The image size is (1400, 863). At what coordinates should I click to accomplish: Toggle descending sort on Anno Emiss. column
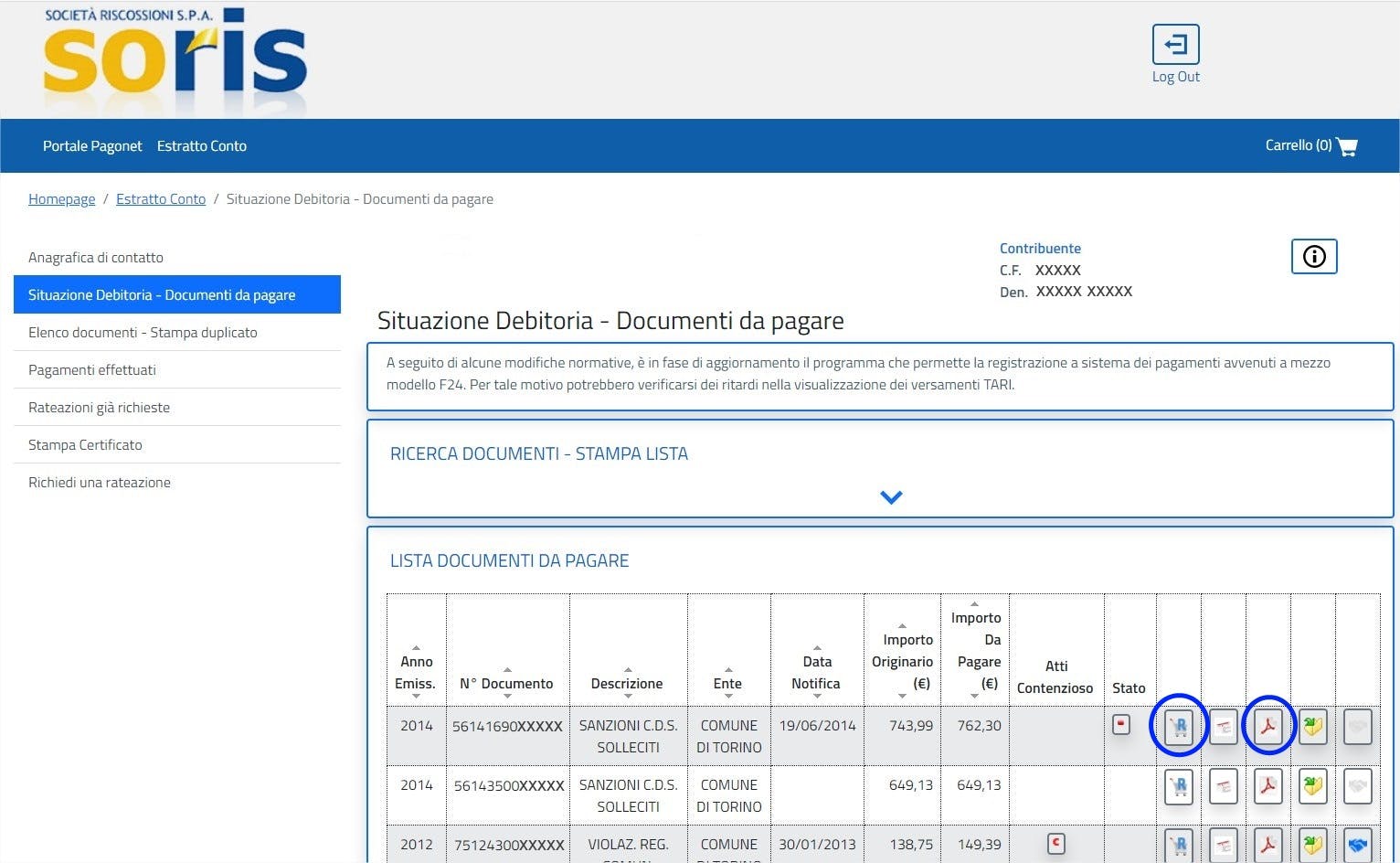pos(416,695)
